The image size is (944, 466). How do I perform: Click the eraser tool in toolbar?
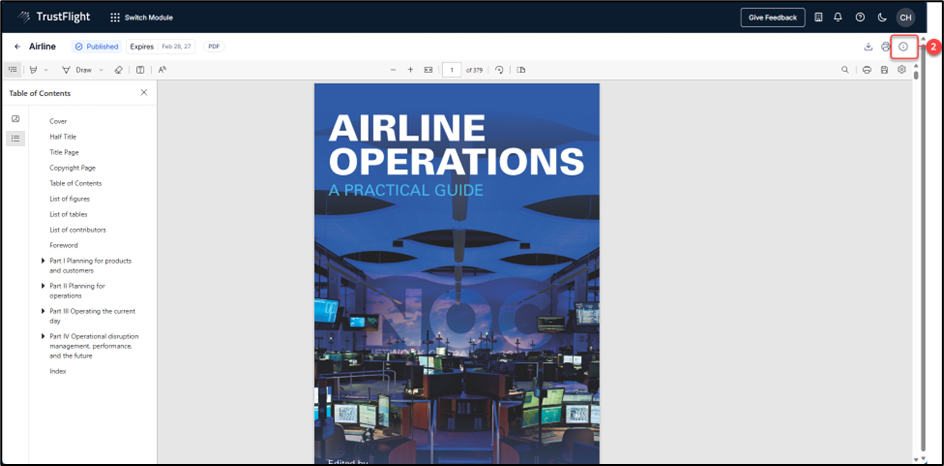(x=118, y=70)
